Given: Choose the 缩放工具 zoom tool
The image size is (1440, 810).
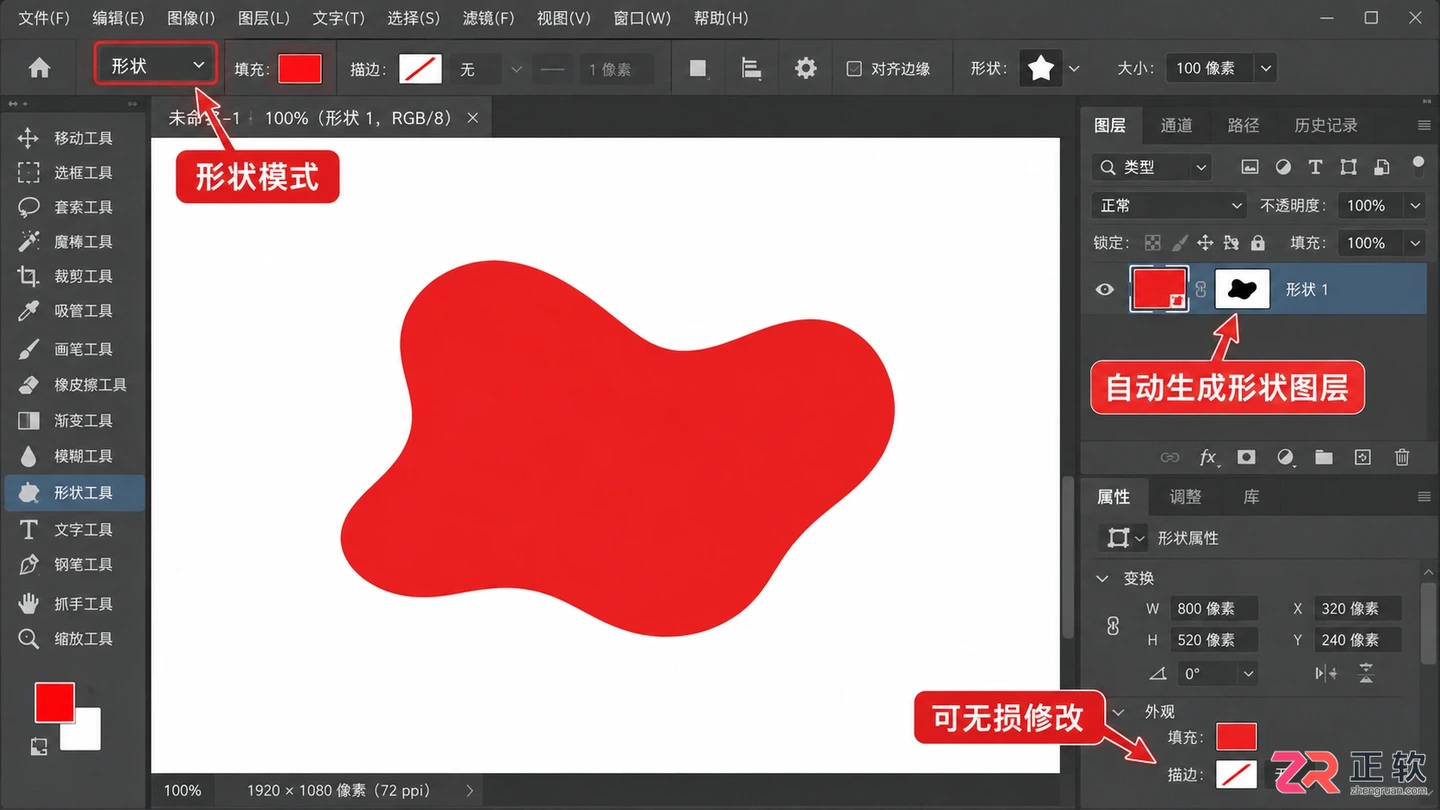Looking at the screenshot, I should 66,639.
